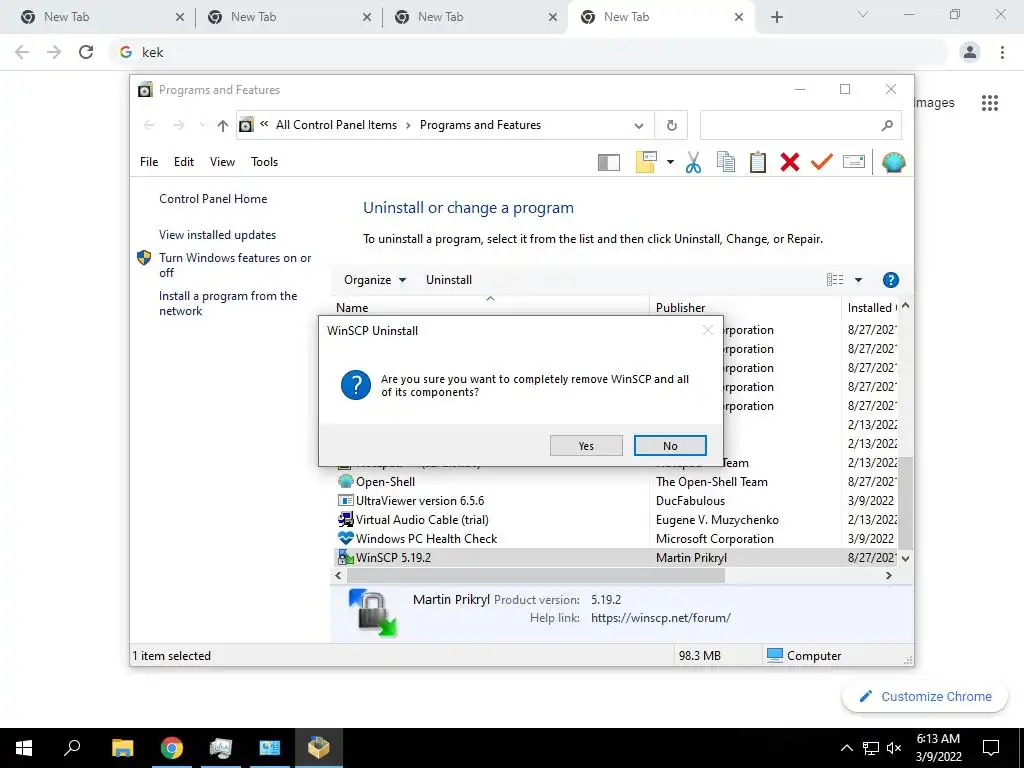Click the Chrome back arrow
The width and height of the screenshot is (1024, 768).
tap(22, 52)
